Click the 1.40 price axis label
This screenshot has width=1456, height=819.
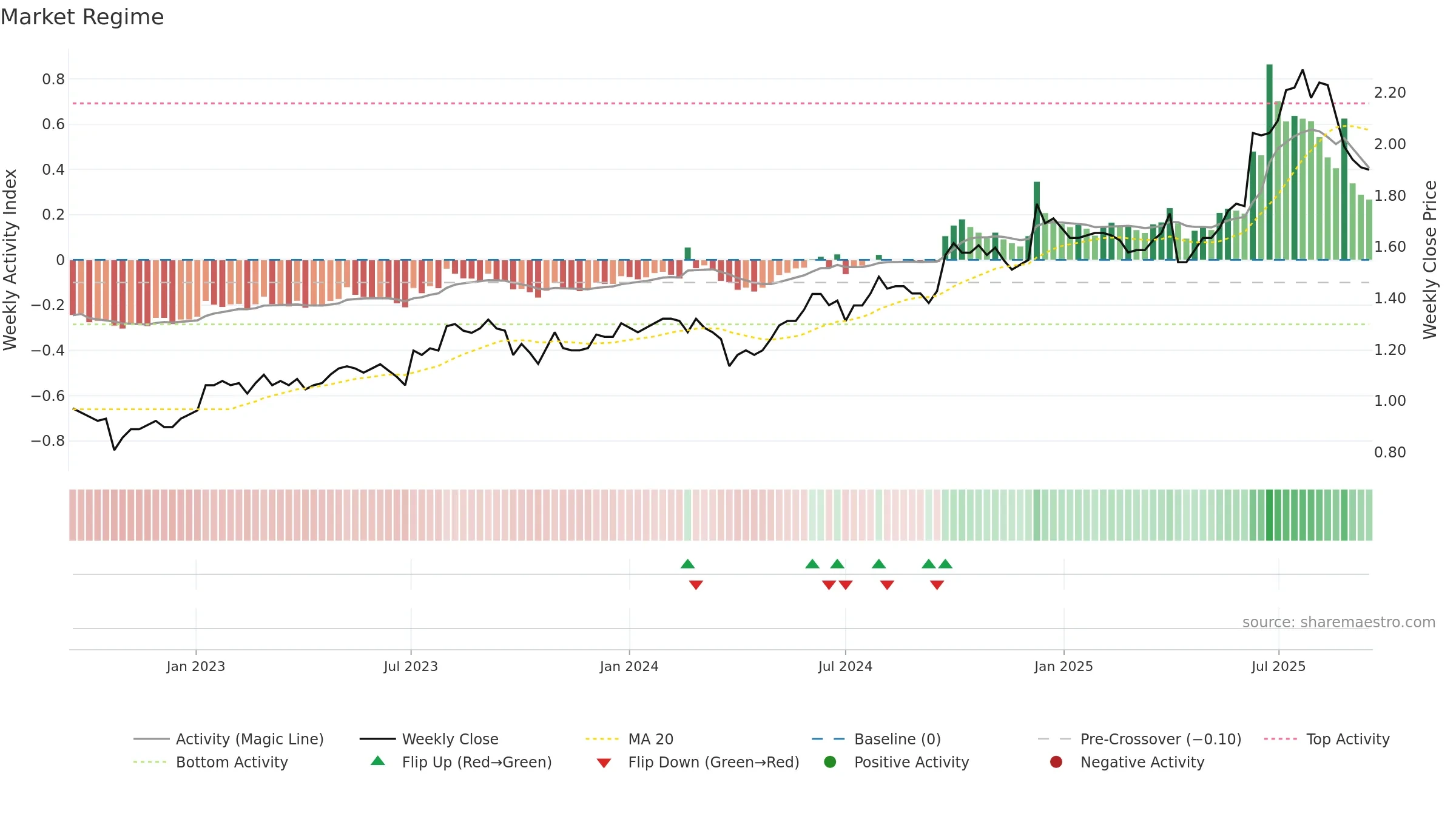pos(1390,298)
